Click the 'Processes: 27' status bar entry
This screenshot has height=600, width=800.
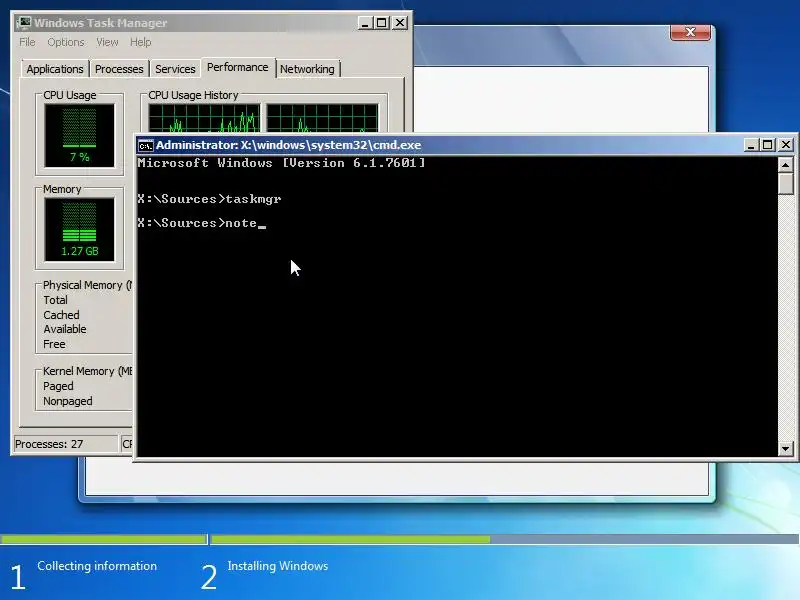coord(65,444)
